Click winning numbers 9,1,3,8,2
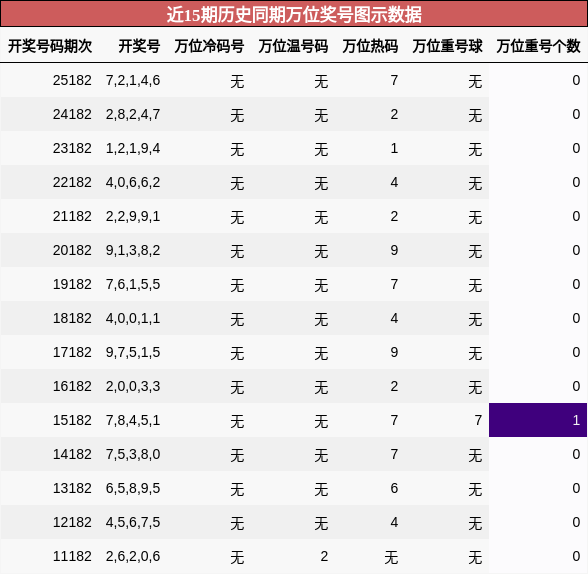 (133, 250)
